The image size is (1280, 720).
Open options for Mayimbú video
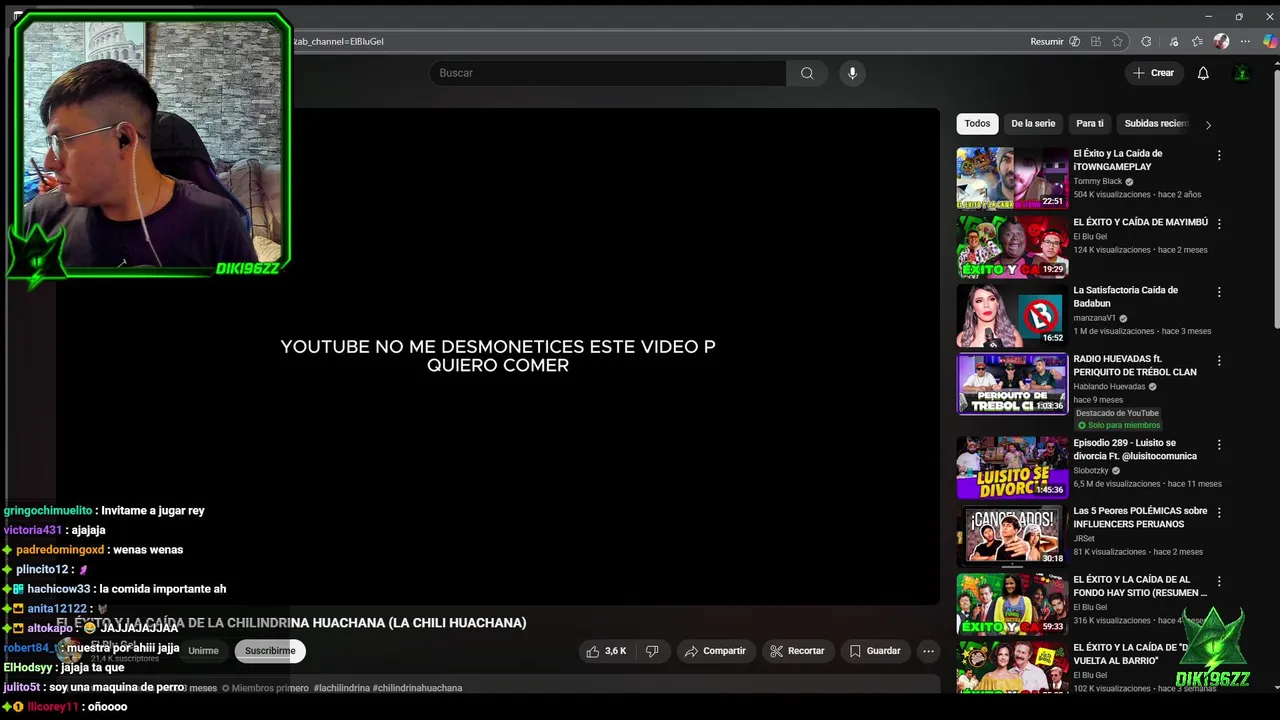(x=1218, y=223)
